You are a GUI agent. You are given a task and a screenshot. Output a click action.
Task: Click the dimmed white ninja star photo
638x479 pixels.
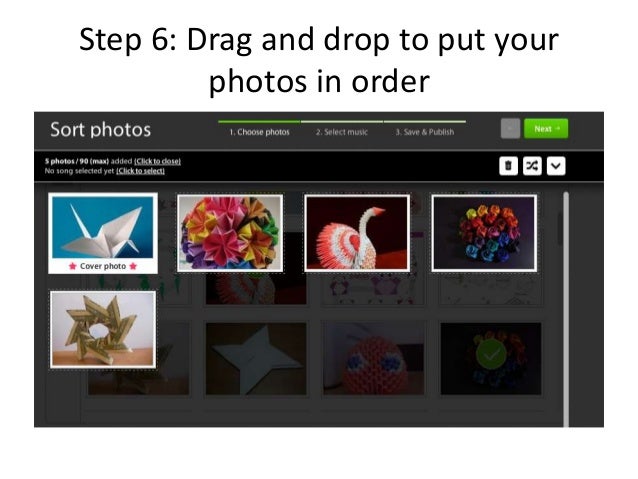(256, 359)
